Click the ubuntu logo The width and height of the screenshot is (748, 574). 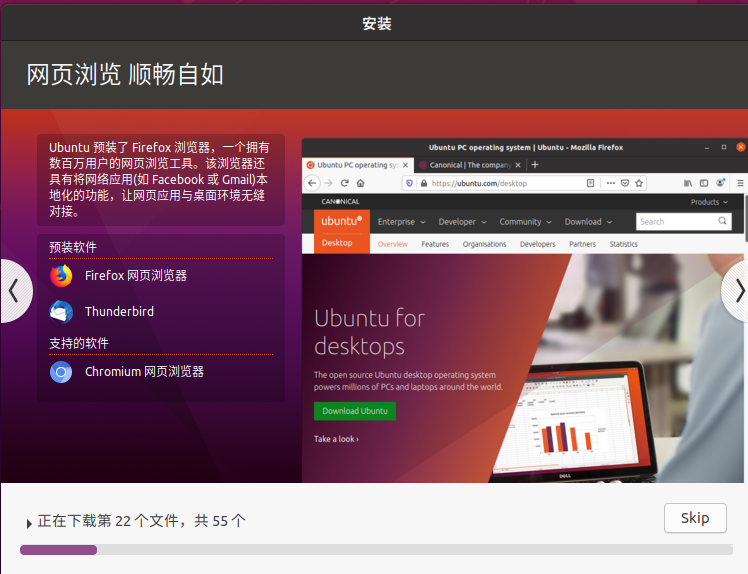(x=342, y=221)
